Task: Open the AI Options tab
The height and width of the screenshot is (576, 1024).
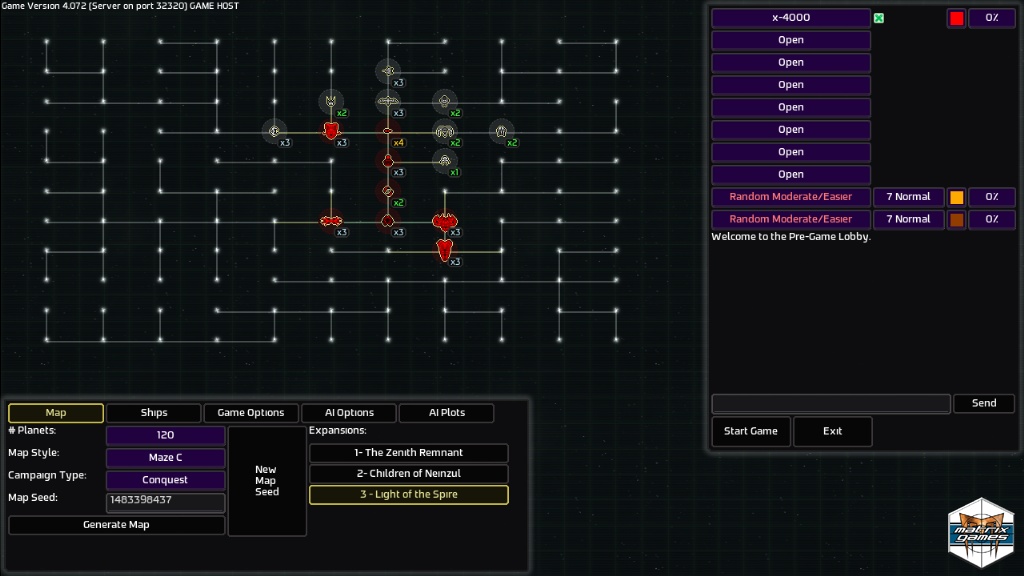Action: tap(349, 413)
